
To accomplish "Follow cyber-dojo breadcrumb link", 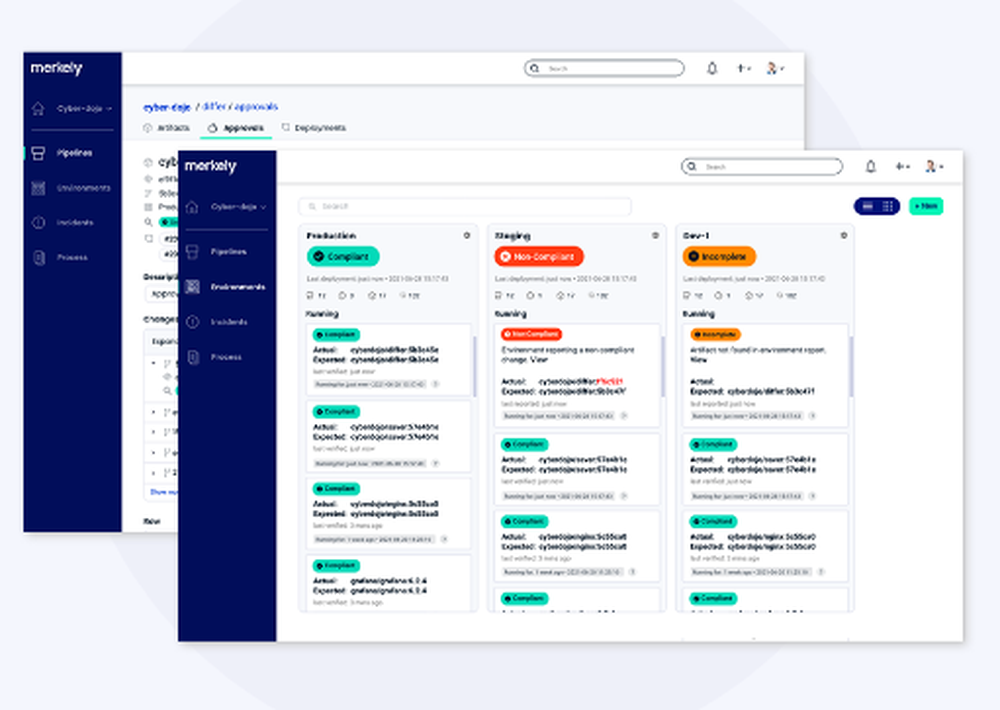I will 166,107.
